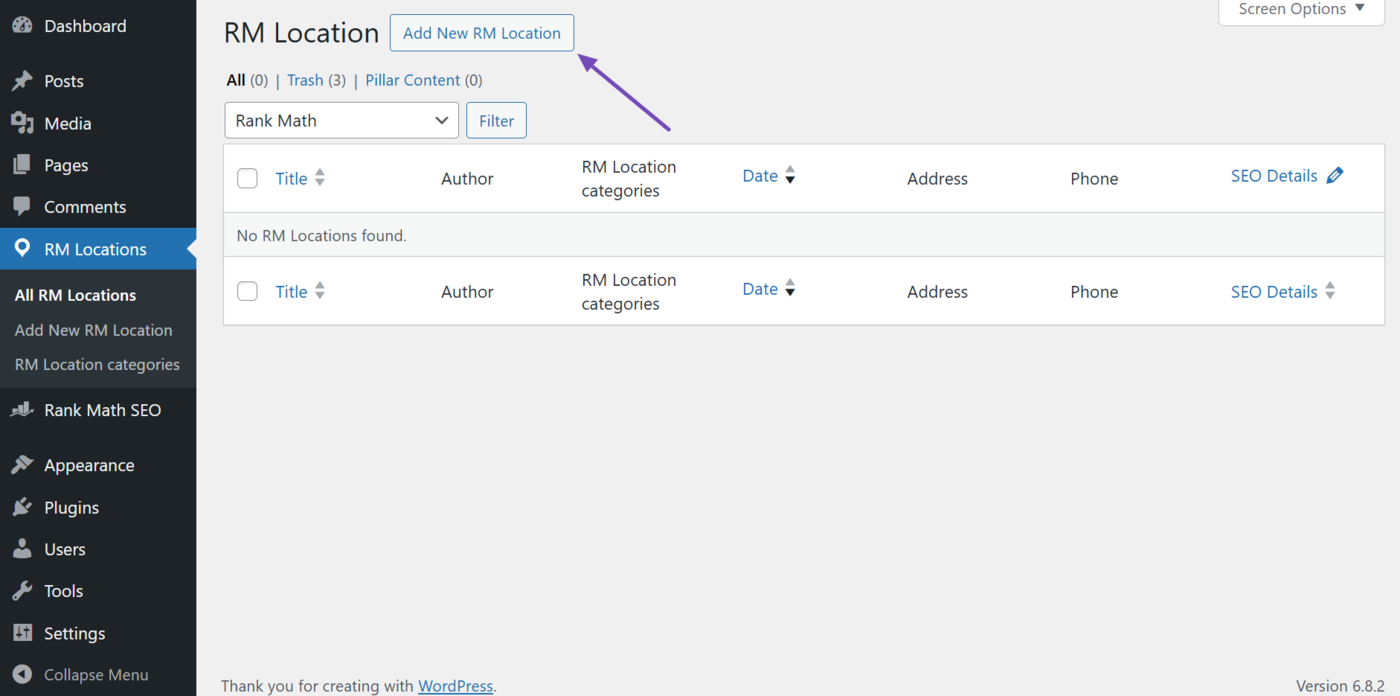Screen dimensions: 1400x696
Task: Click the Comments speech bubble icon
Action: click(22, 207)
